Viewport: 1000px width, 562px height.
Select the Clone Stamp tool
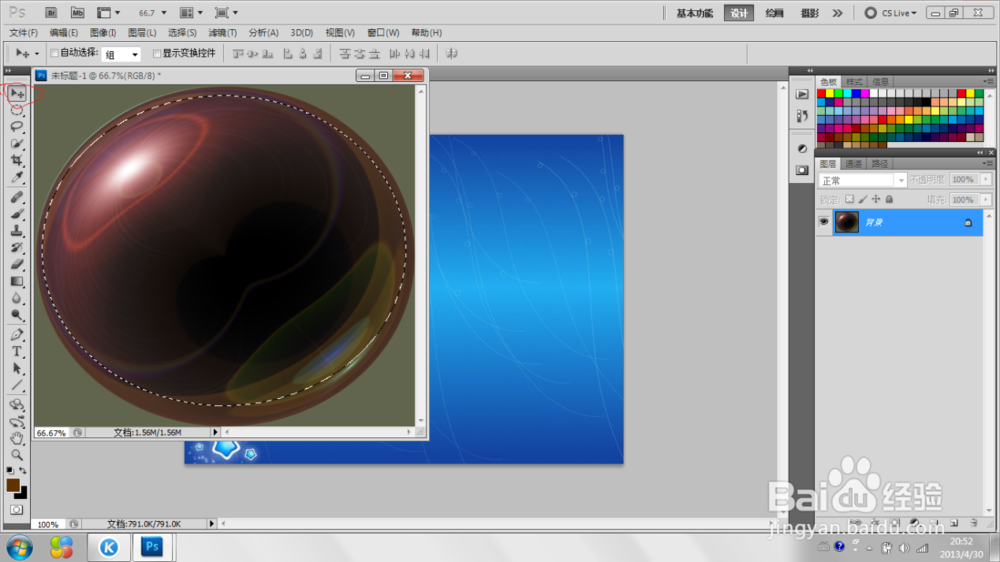[17, 230]
